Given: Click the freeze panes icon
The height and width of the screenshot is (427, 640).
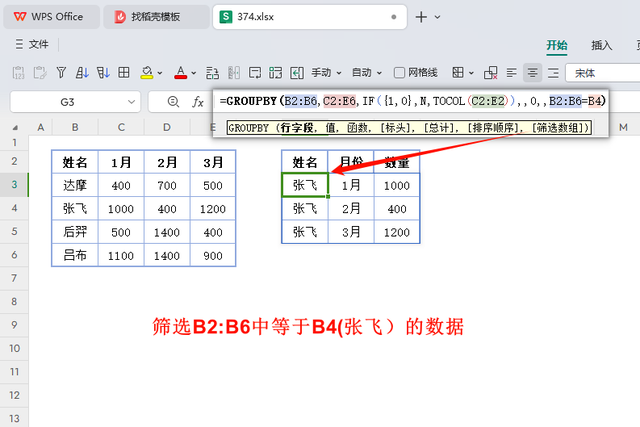Looking at the screenshot, I should pyautogui.click(x=297, y=73).
